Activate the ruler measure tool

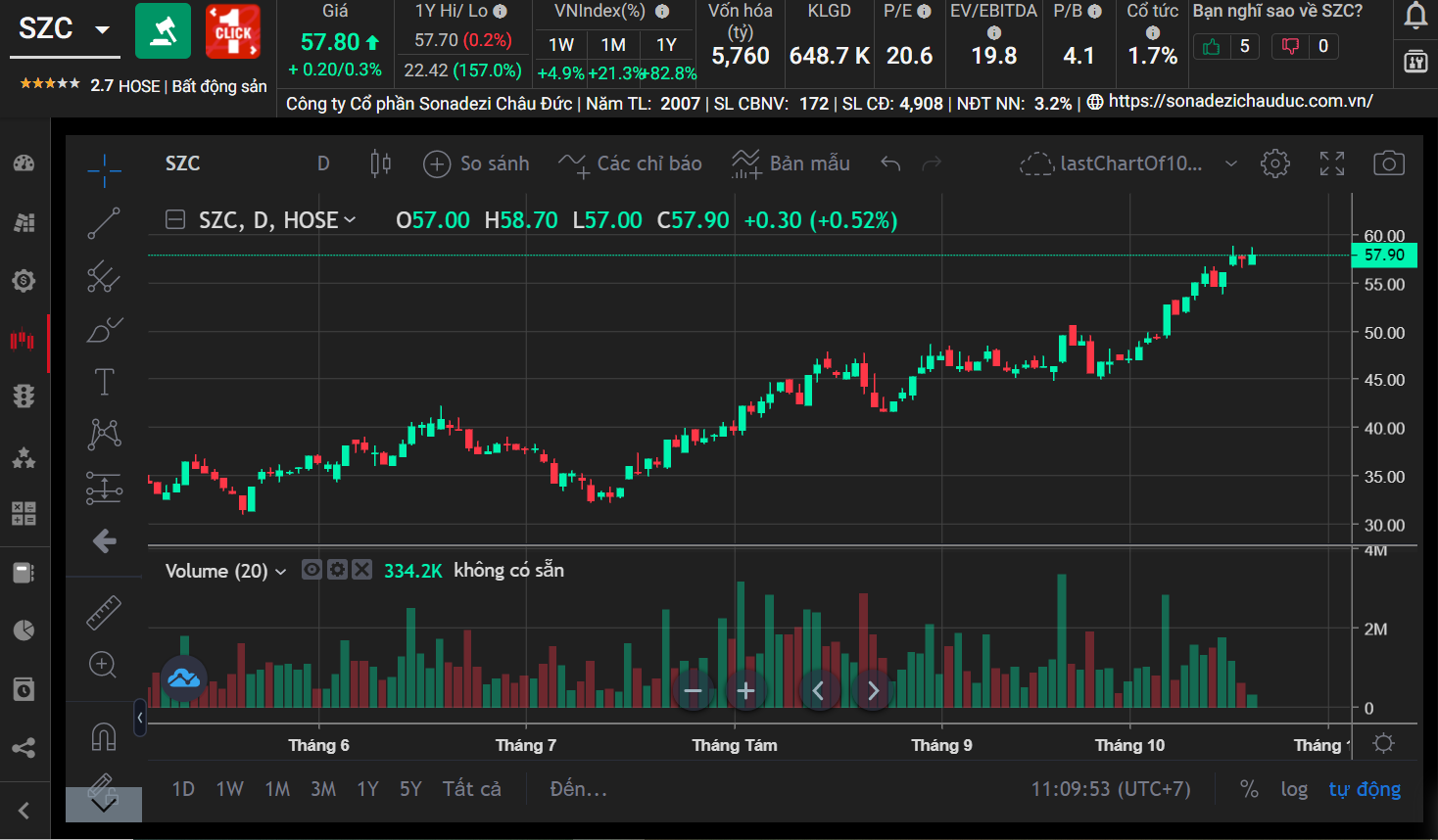[103, 613]
